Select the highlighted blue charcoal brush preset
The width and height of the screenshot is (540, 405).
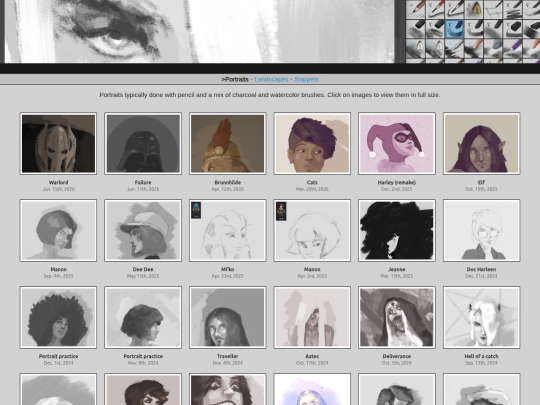(x=454, y=29)
